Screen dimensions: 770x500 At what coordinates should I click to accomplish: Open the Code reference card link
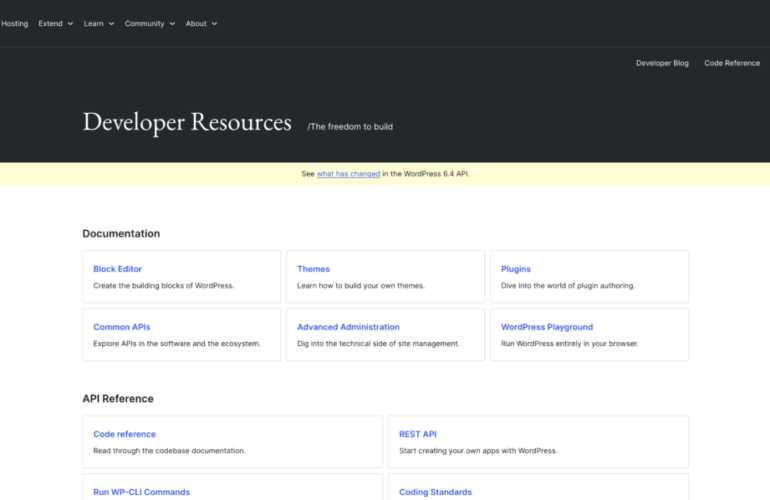(124, 434)
